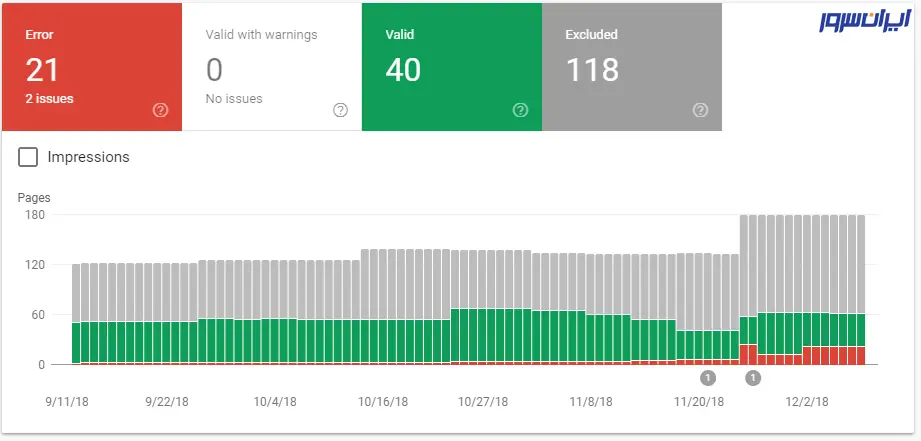Click the 10/27/18 date label

tap(483, 402)
